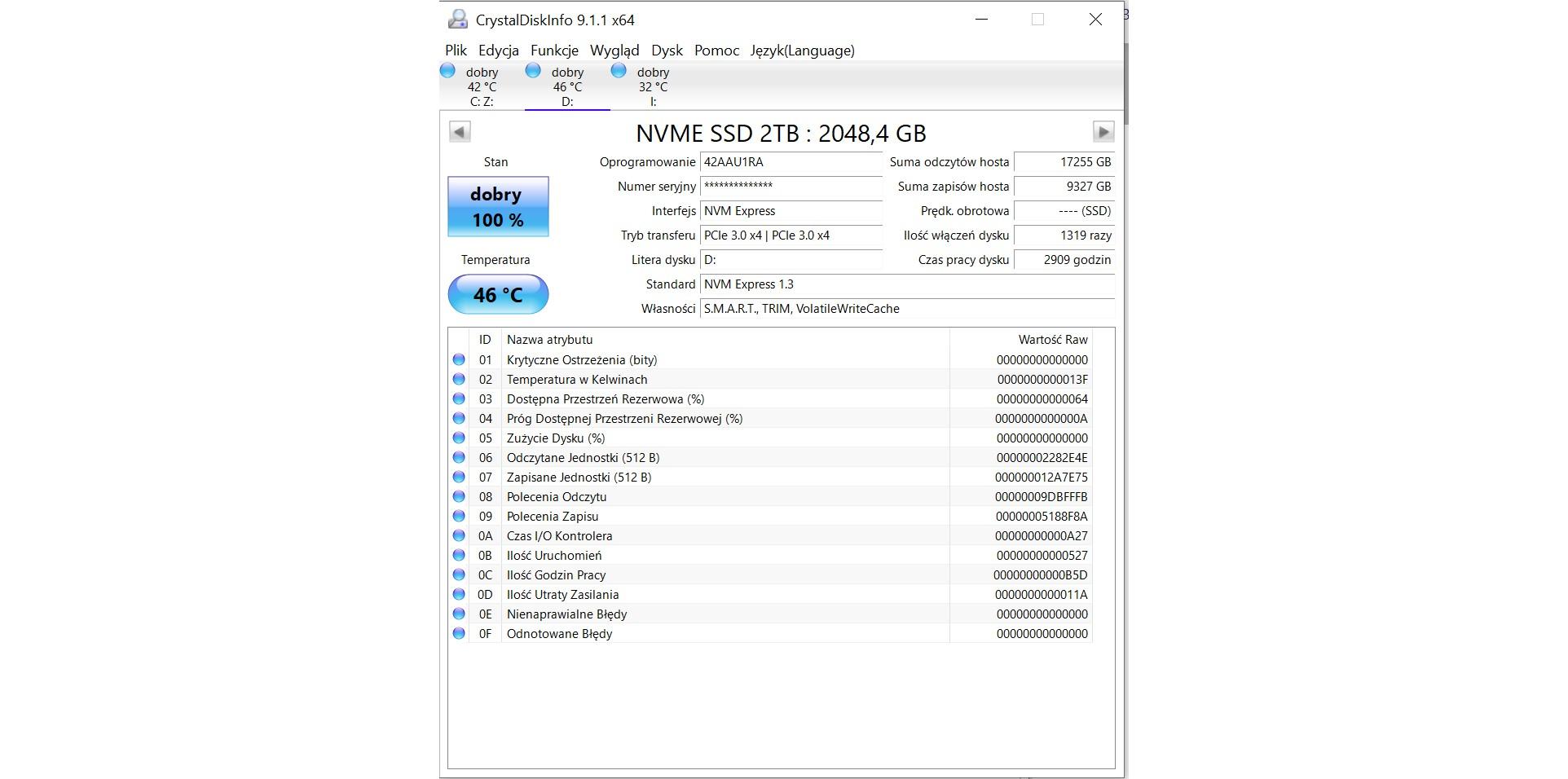The width and height of the screenshot is (1568, 779).
Task: Click the dobry 100% health status button
Action: [498, 207]
